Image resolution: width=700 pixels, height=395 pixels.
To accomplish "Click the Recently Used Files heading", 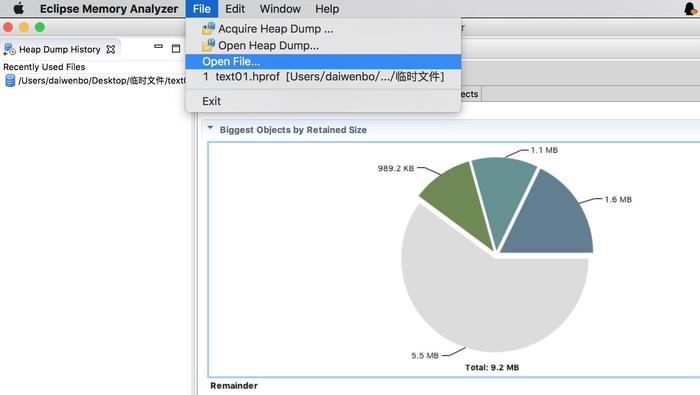I will coord(44,67).
